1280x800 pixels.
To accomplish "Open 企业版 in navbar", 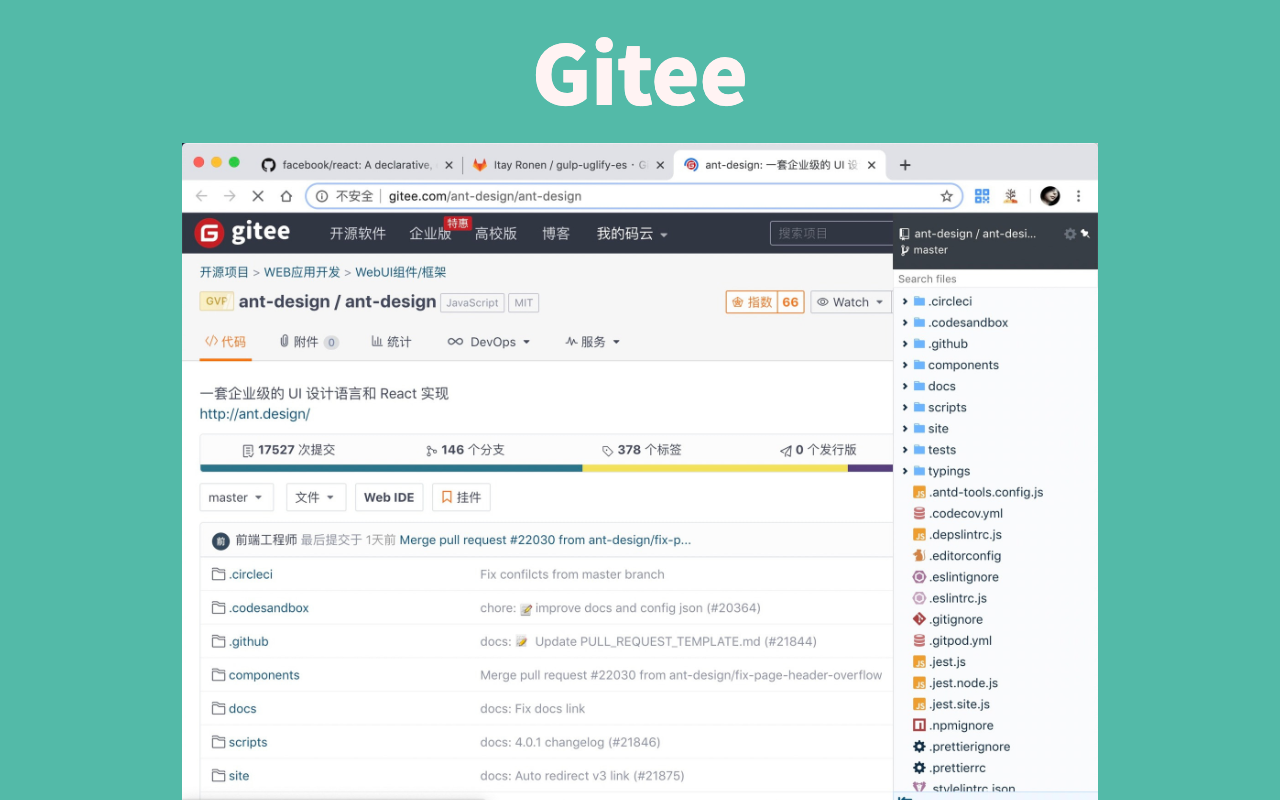I will 430,233.
